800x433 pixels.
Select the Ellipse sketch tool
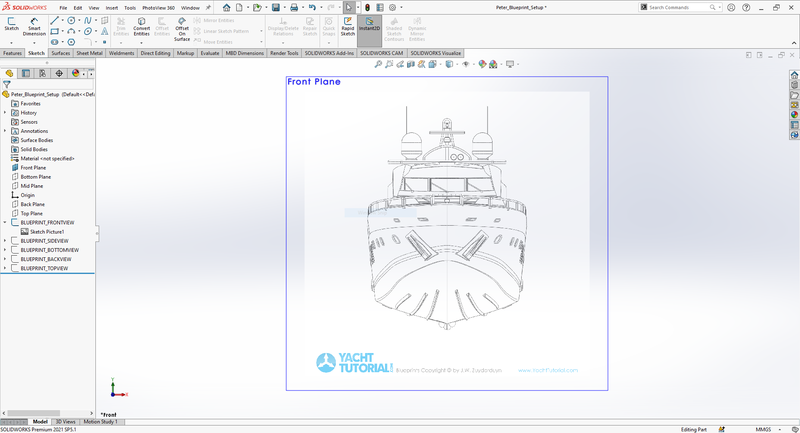[88, 32]
